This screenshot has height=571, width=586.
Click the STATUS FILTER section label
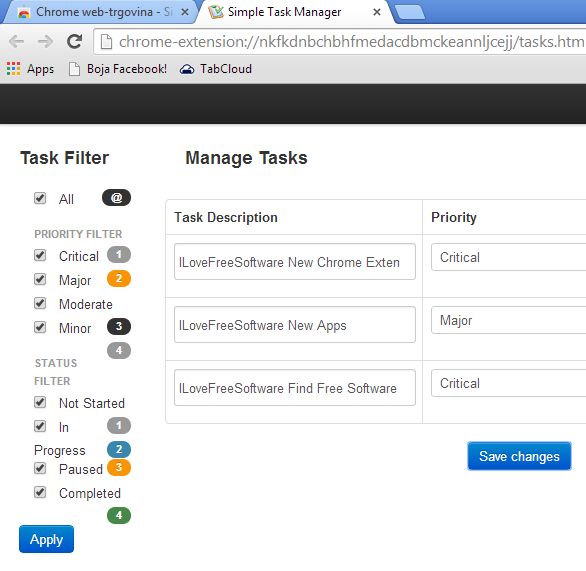pos(56,372)
